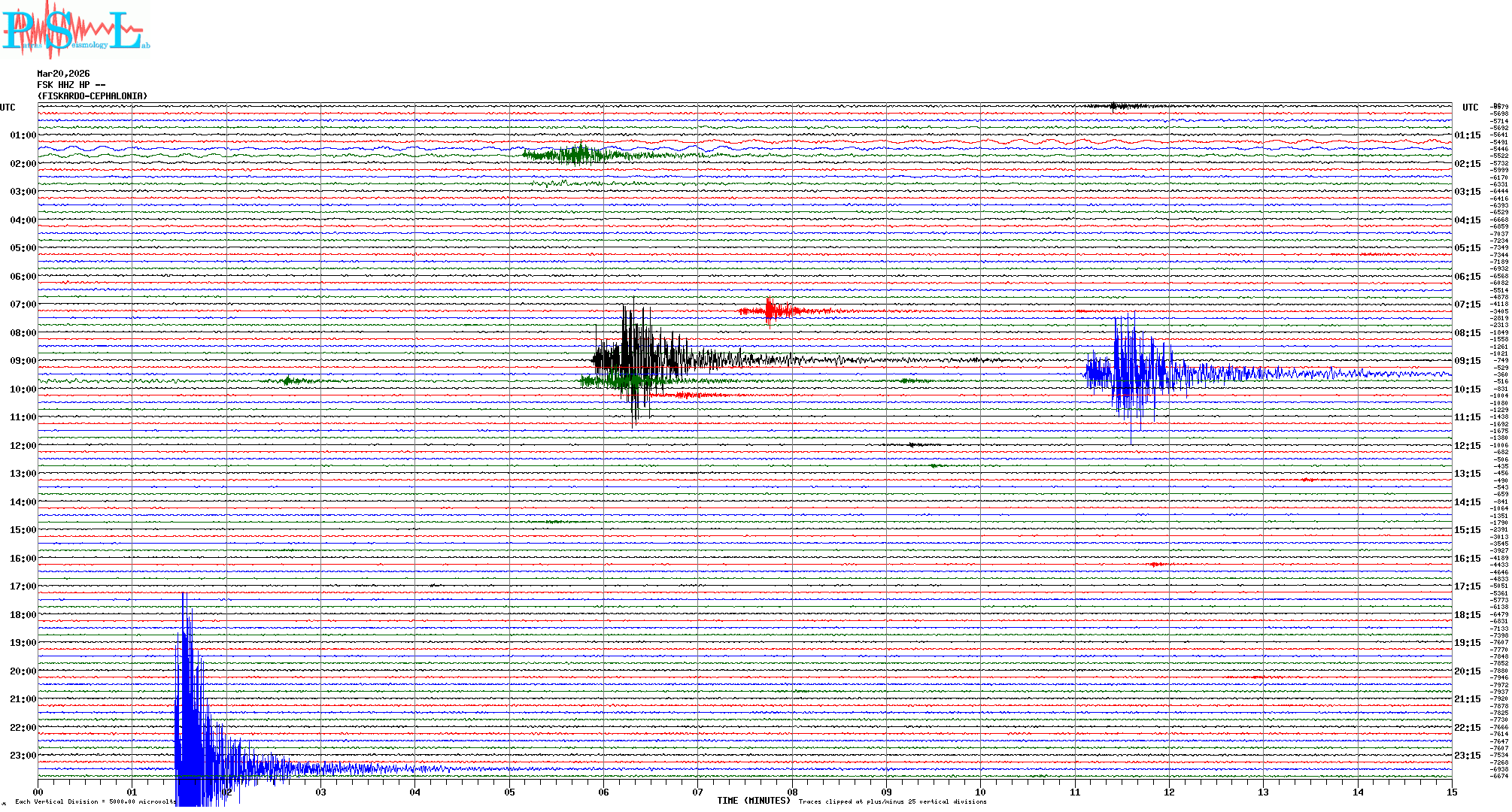Select the 01:00 hour label on left axis
Viewport: 1512px width, 812px height.
[23, 135]
